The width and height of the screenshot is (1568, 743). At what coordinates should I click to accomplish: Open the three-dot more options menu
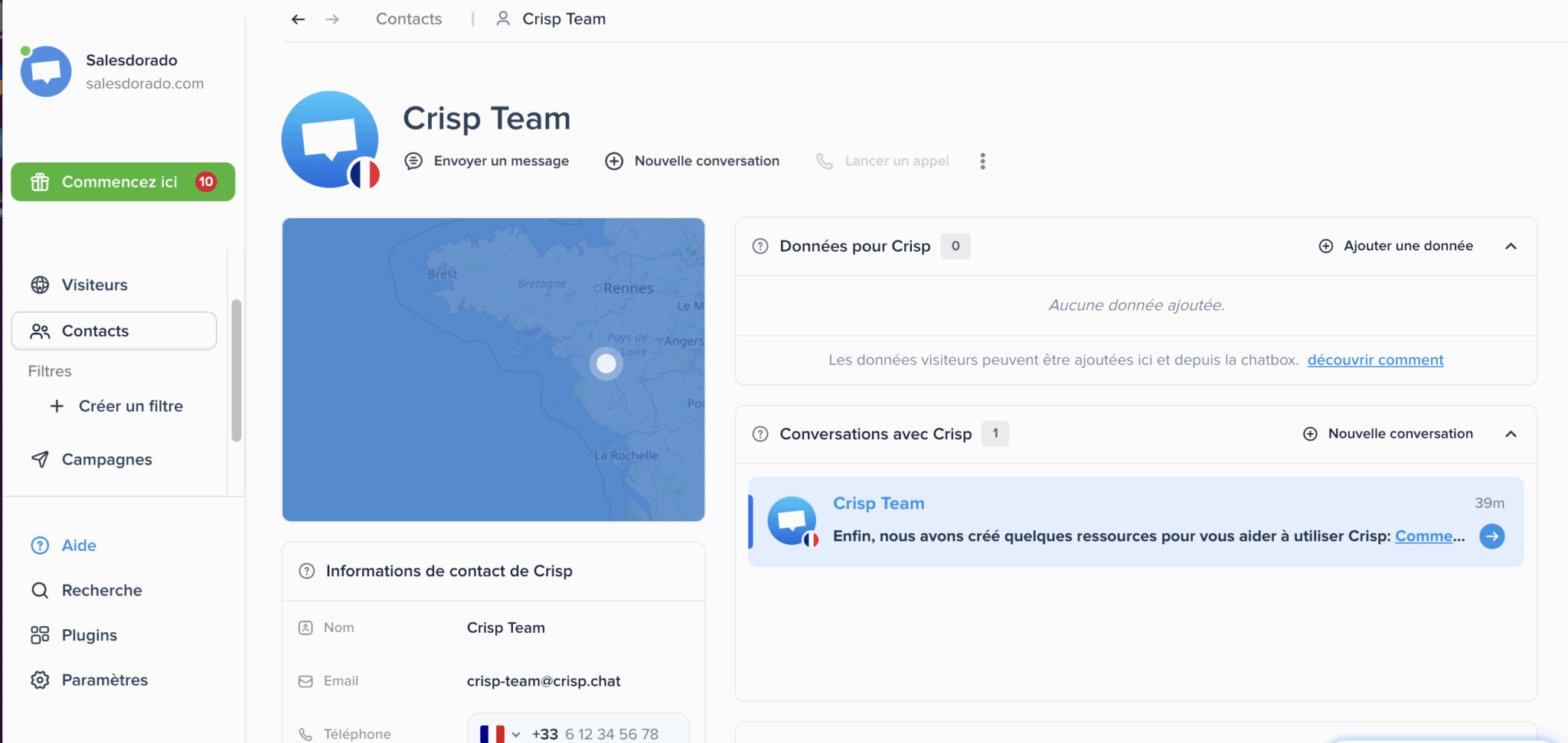click(983, 161)
